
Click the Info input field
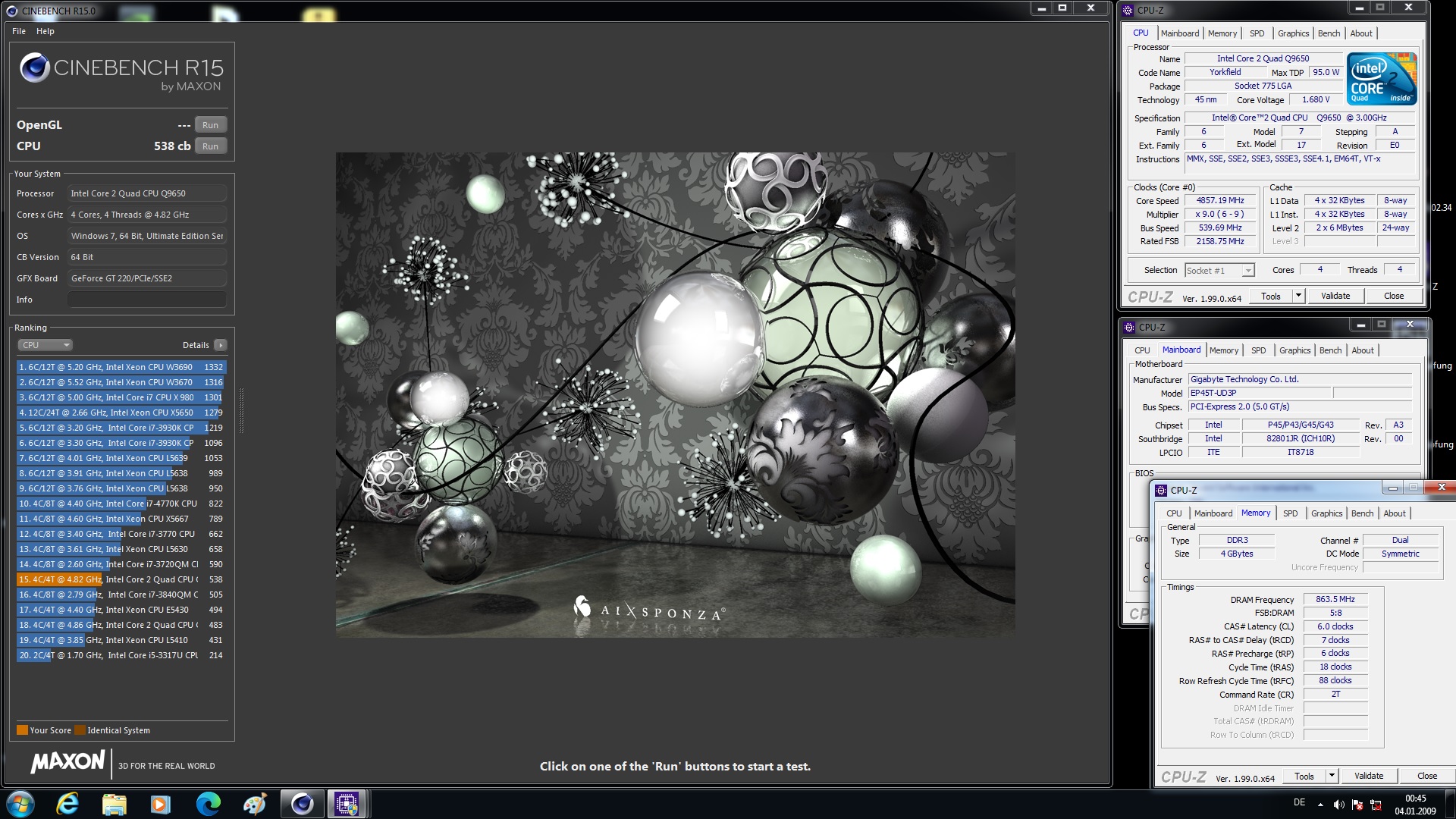point(147,300)
